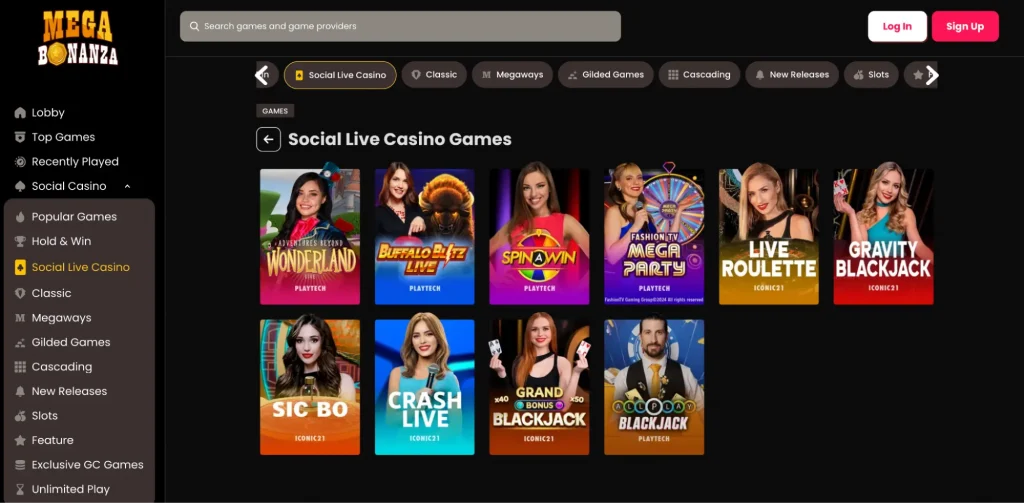Screen dimensions: 1024x503
Task: Click the Unlimited Play hourglass icon
Action: click(20, 489)
